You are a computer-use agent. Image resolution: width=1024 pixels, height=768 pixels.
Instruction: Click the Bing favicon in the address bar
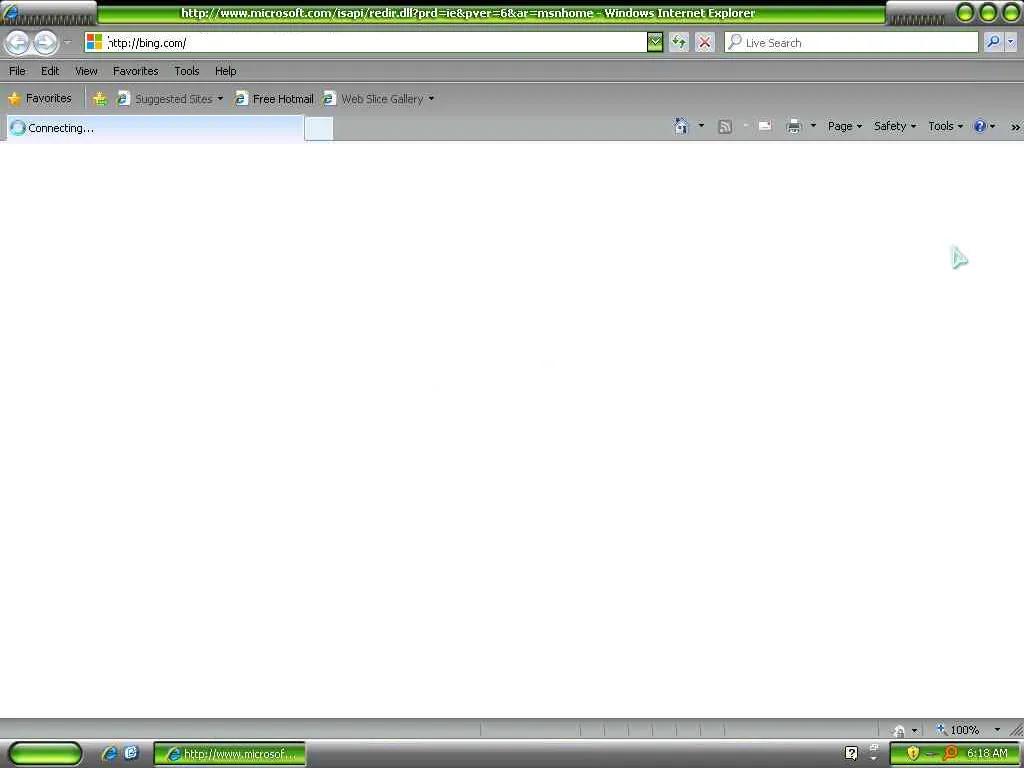point(95,42)
